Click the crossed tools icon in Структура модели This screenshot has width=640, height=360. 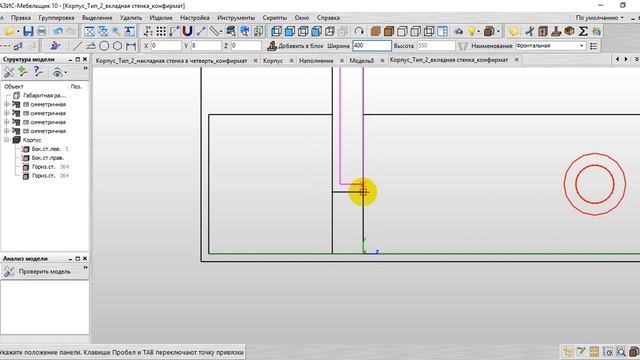9,72
